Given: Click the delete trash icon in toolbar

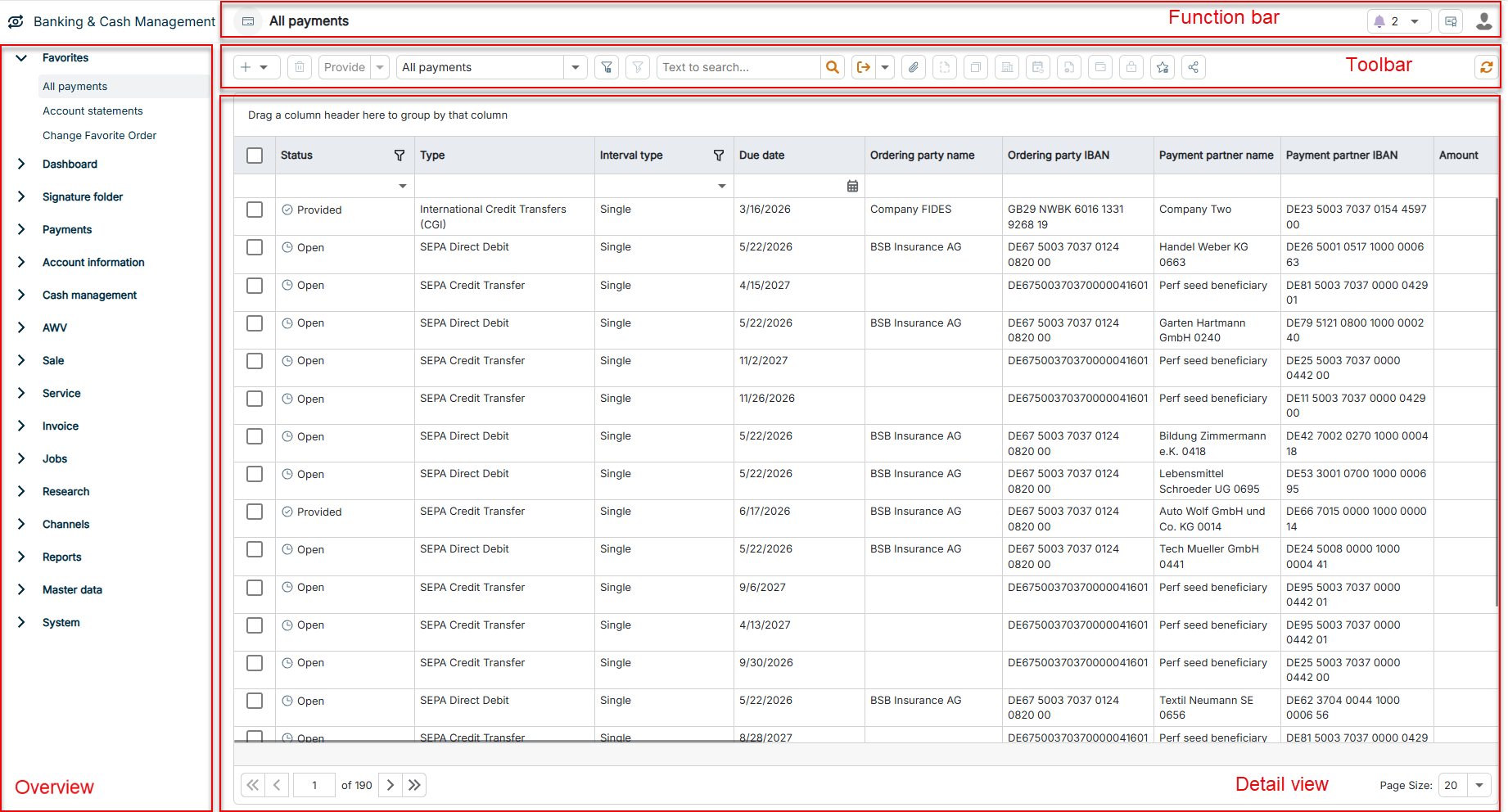Looking at the screenshot, I should [300, 67].
